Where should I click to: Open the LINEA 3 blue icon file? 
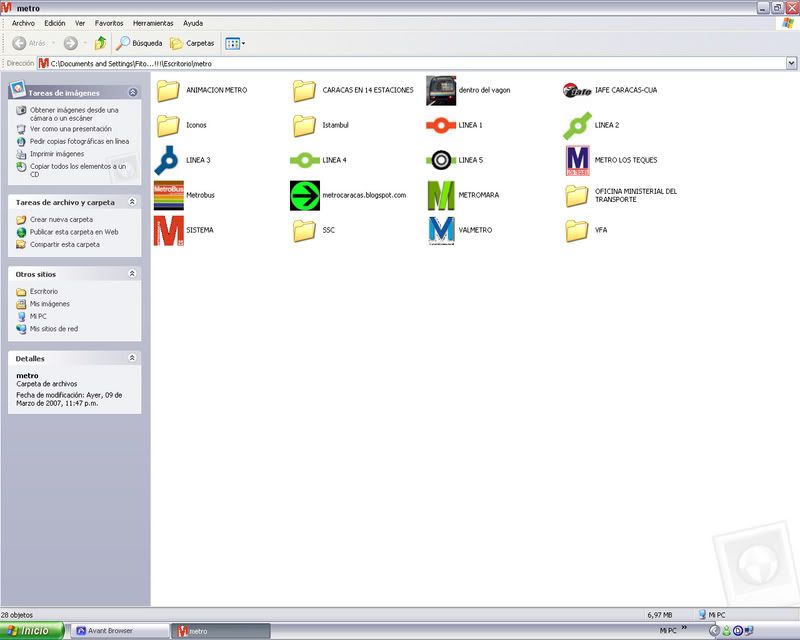tap(168, 160)
